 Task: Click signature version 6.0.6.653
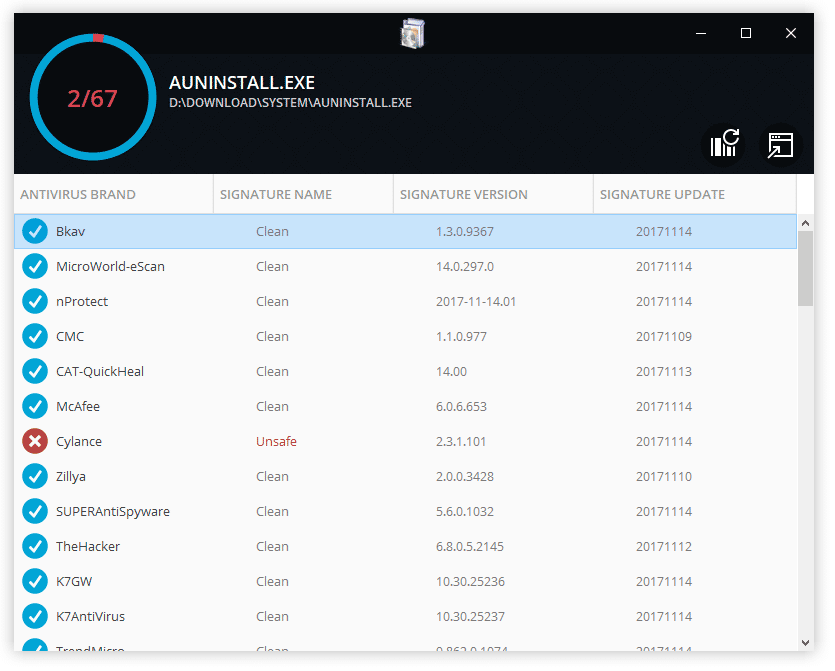point(461,407)
